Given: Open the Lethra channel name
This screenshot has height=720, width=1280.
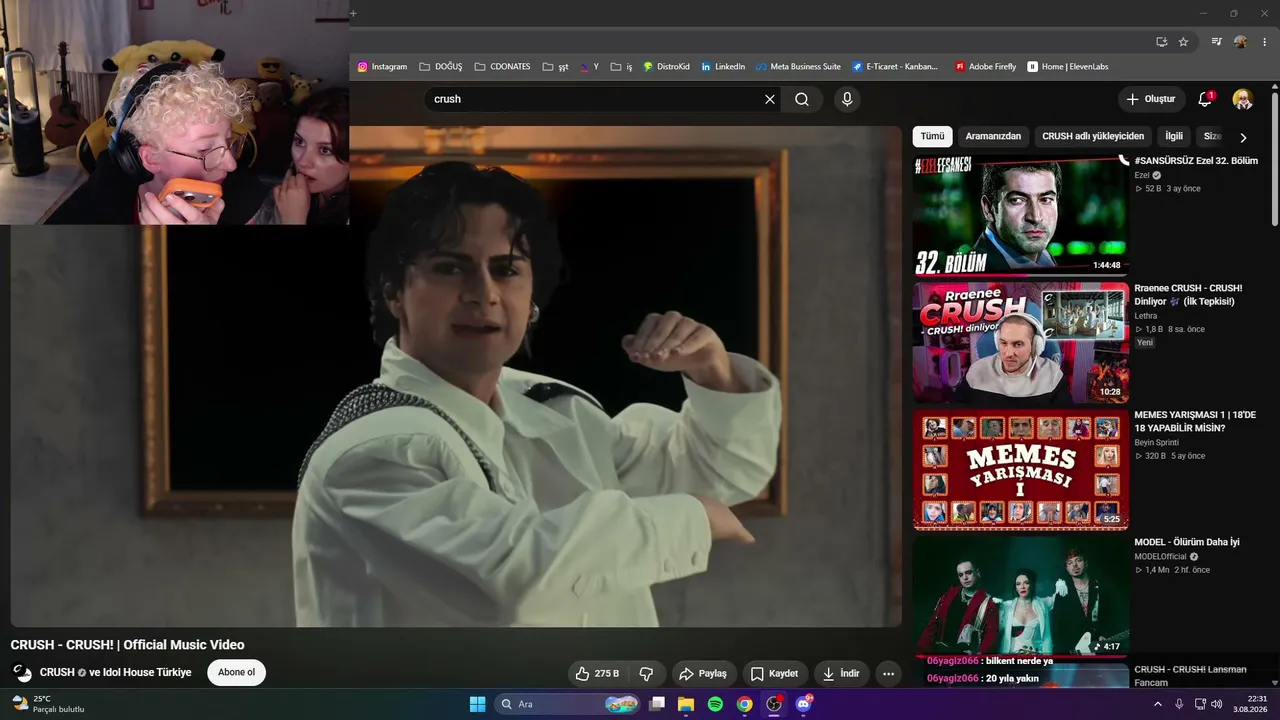Looking at the screenshot, I should pyautogui.click(x=1146, y=316).
